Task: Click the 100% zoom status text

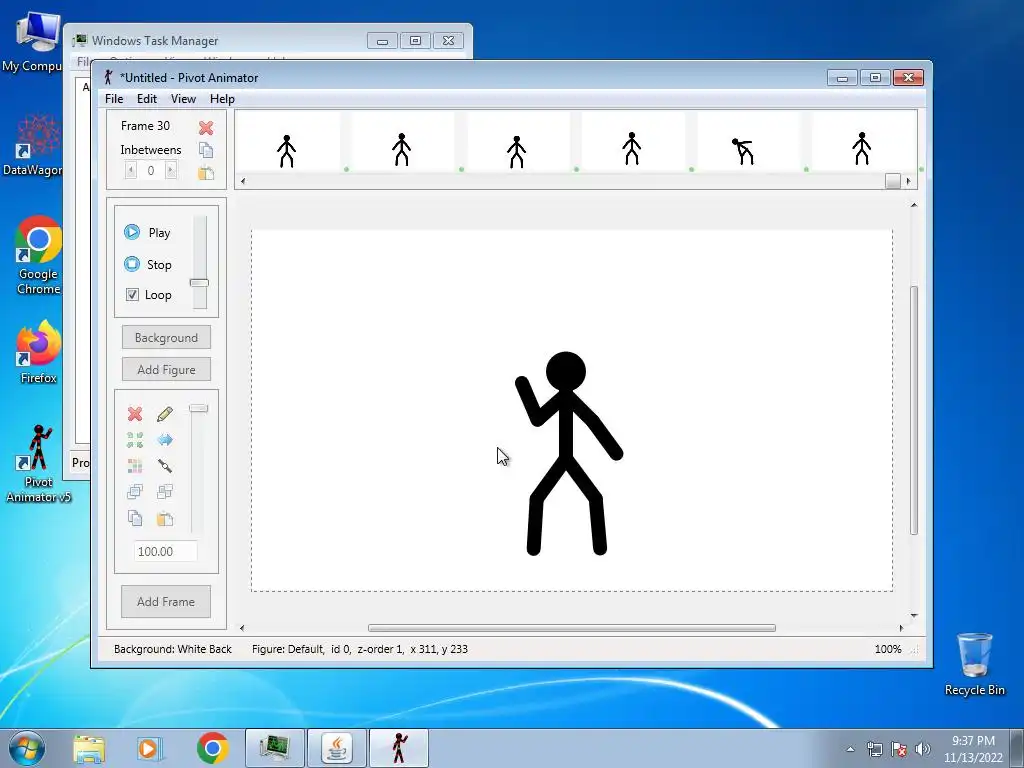Action: [888, 648]
